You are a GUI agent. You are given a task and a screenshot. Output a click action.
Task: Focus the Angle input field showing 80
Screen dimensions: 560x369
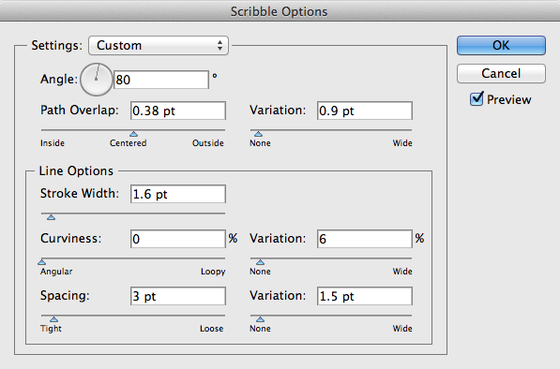pos(161,79)
